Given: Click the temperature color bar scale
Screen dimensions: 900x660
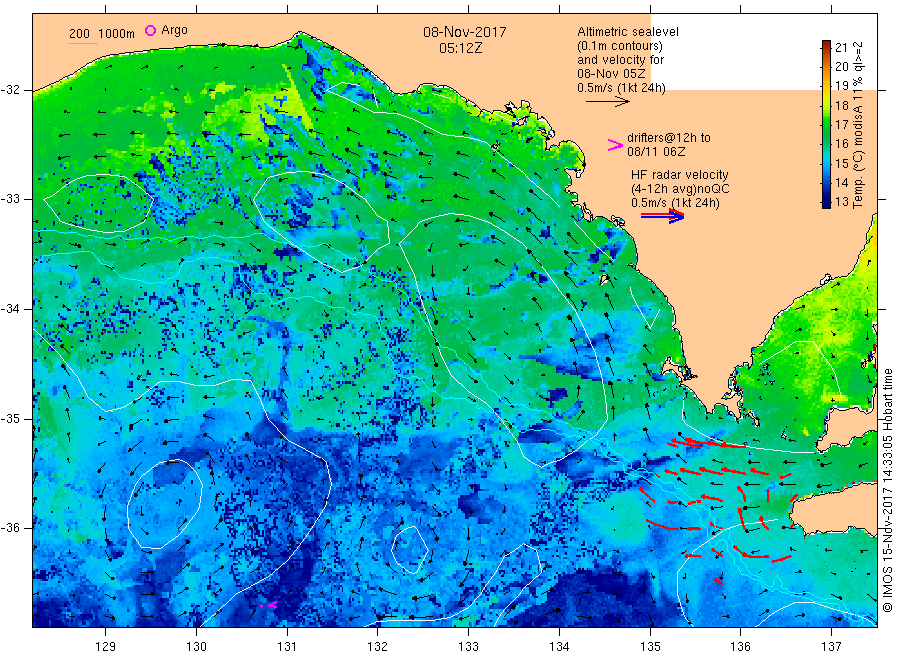Looking at the screenshot, I should [x=827, y=124].
